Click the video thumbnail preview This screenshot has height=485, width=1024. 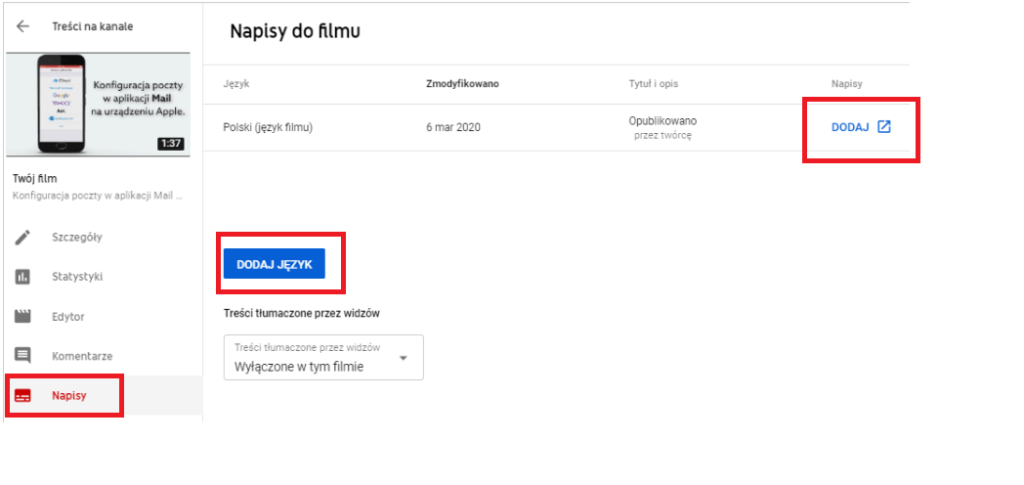[100, 104]
